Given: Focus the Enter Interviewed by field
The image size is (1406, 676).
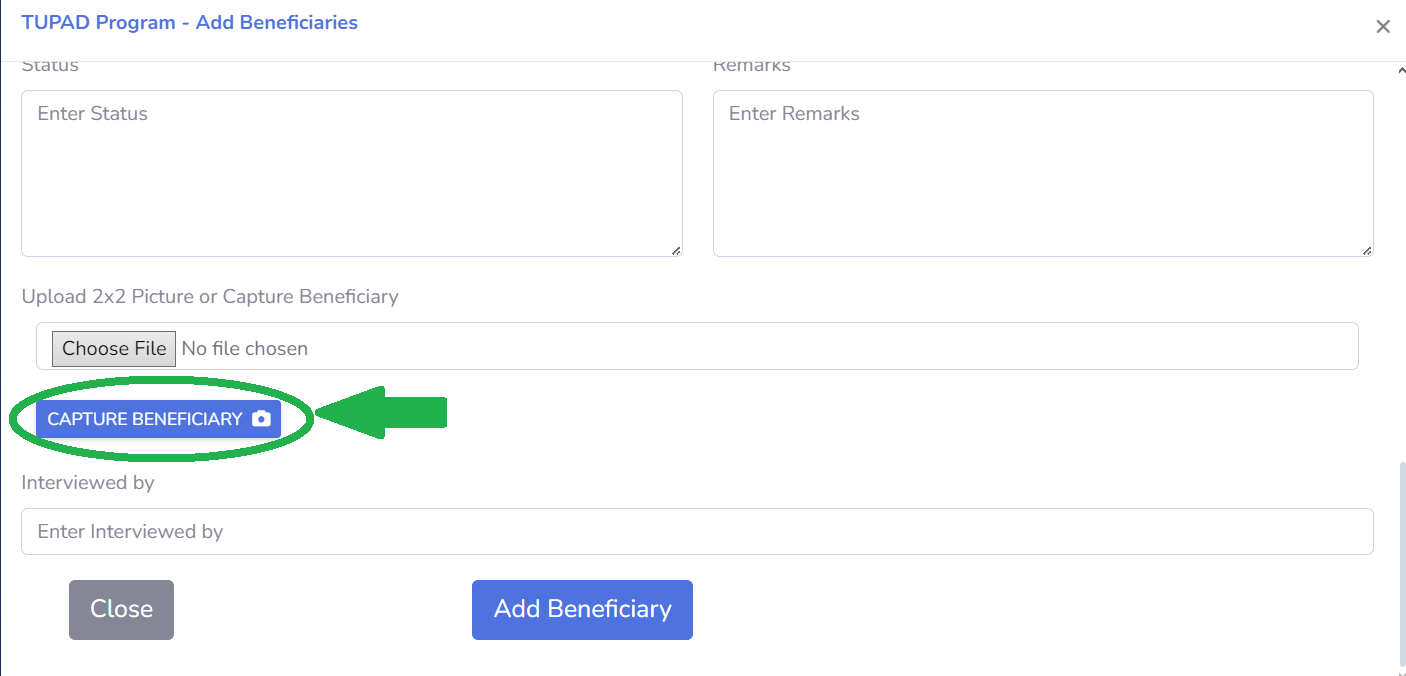Looking at the screenshot, I should [x=697, y=531].
